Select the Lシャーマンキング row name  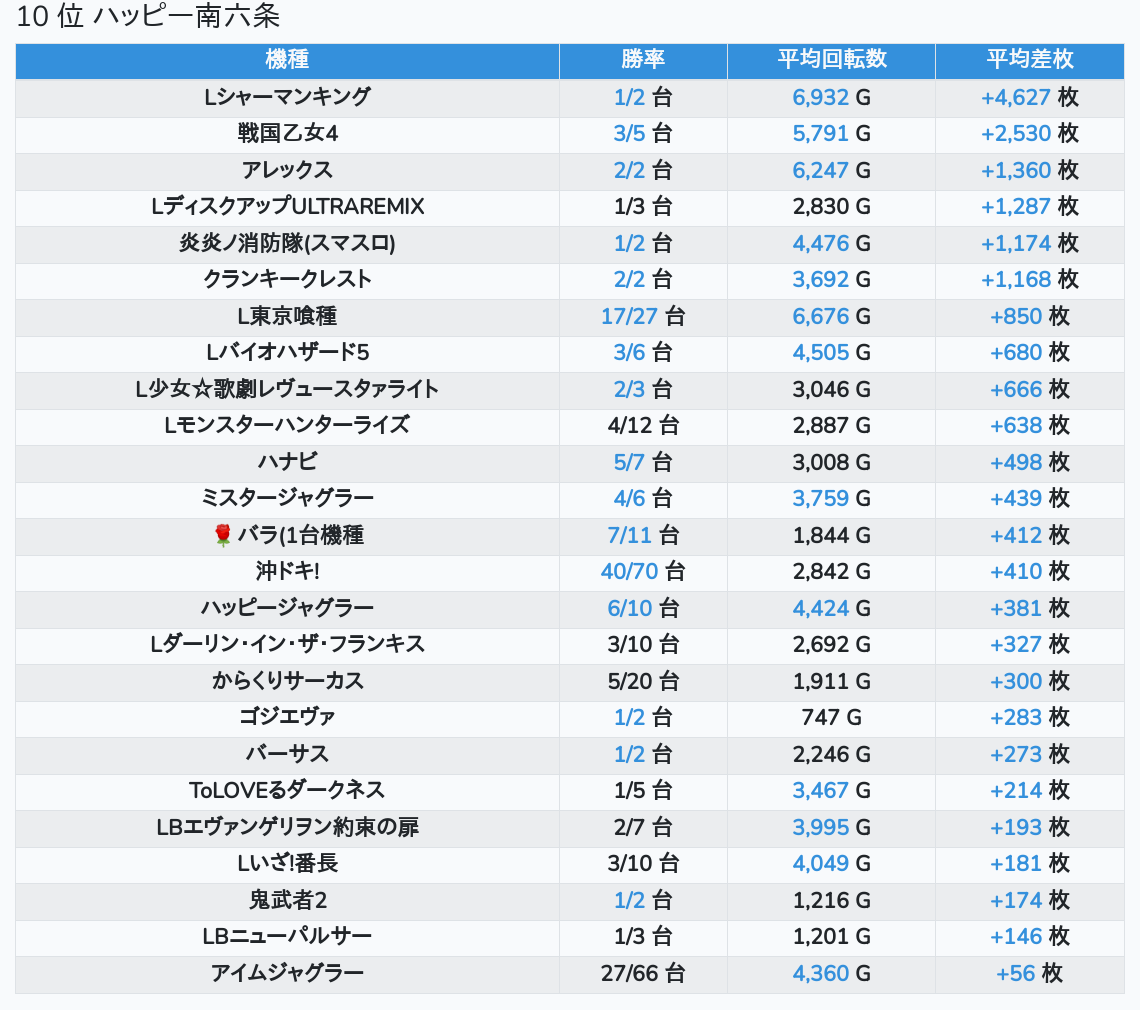click(x=287, y=97)
